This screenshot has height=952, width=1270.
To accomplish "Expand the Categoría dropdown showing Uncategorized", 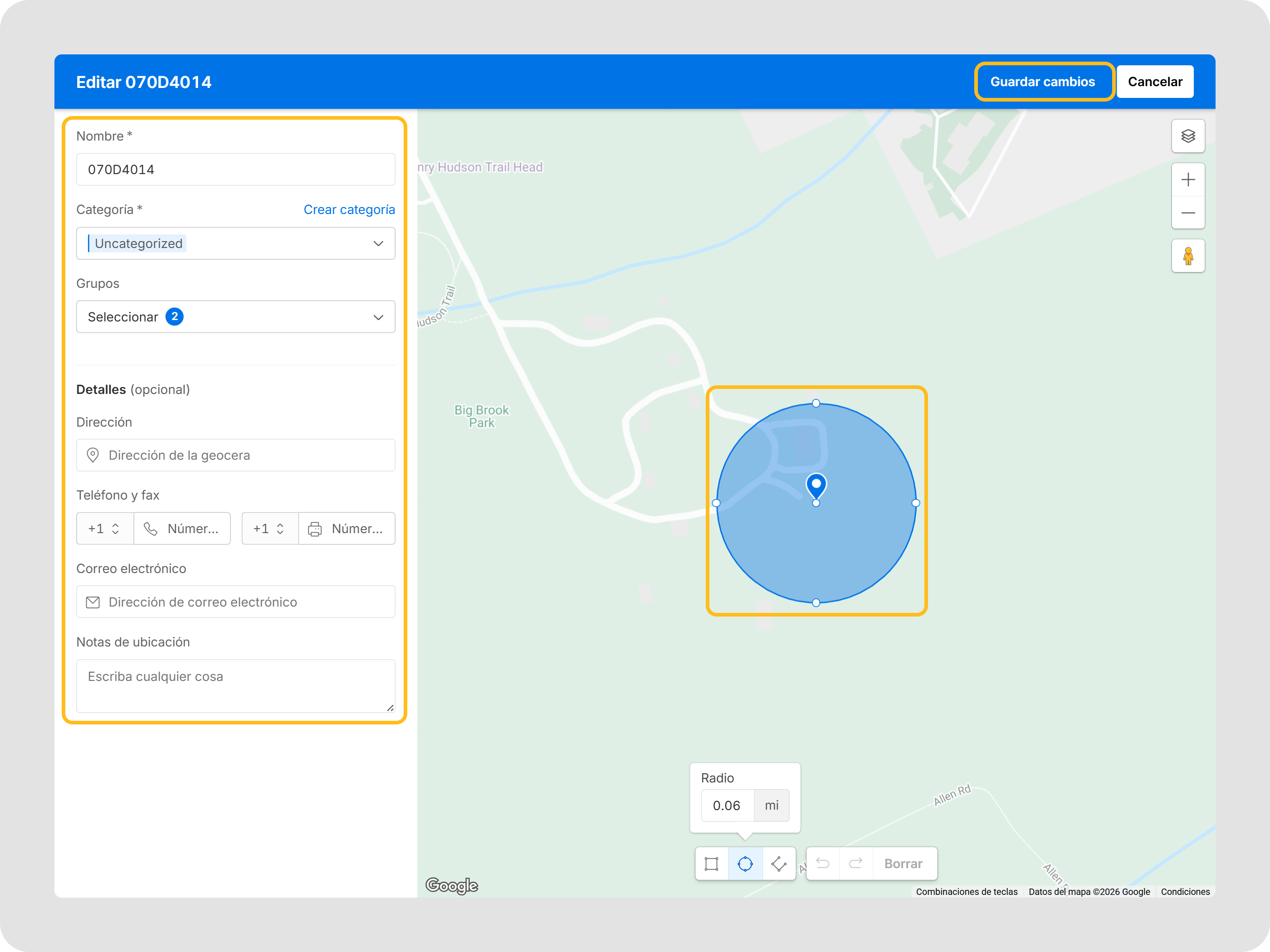I will coord(235,243).
